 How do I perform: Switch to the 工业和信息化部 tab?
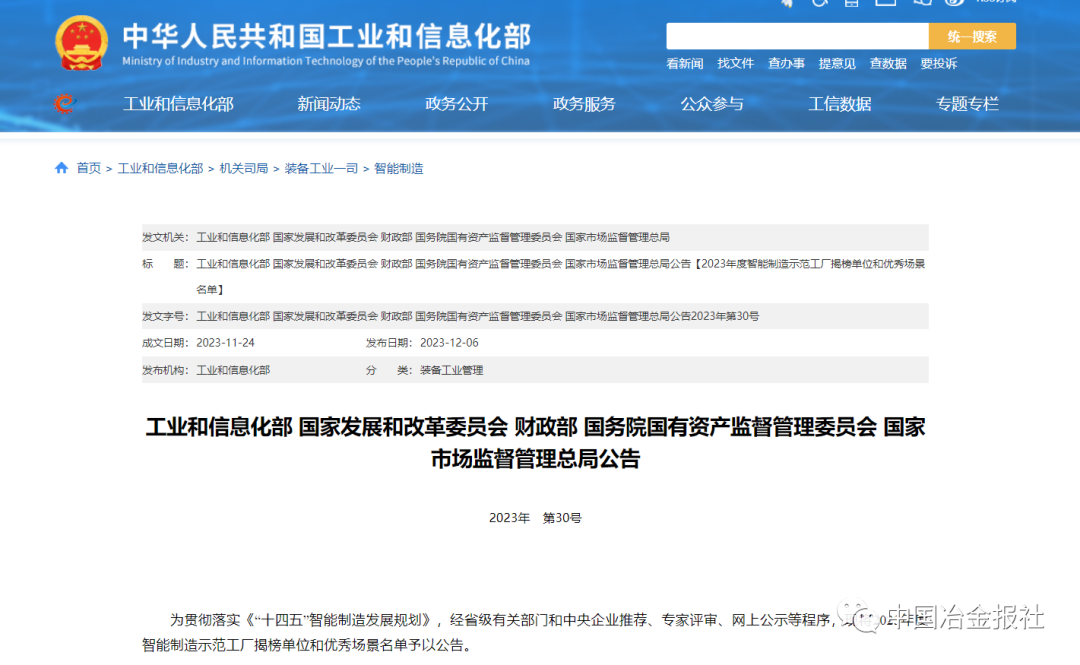point(178,104)
